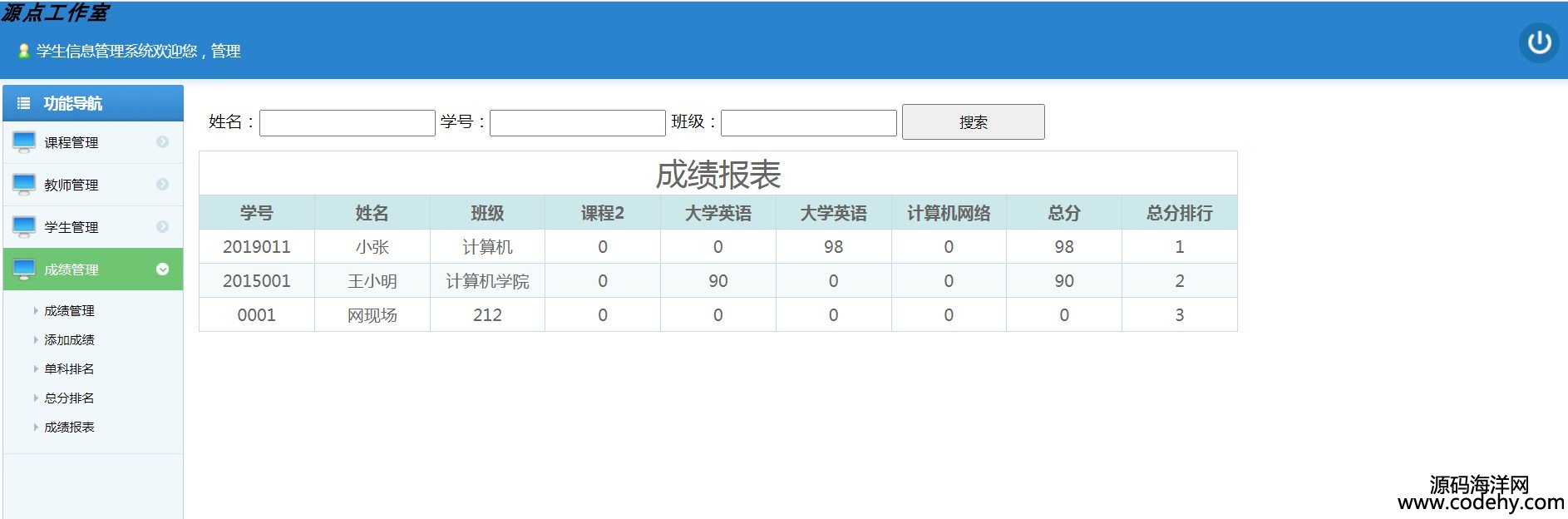Click monitor icon beside 成绩管理
This screenshot has height=519, width=1568.
click(24, 269)
